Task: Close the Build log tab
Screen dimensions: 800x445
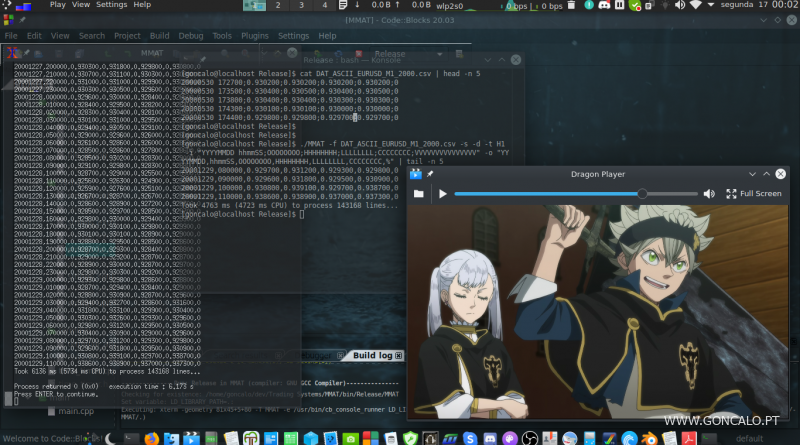Action: [398, 356]
